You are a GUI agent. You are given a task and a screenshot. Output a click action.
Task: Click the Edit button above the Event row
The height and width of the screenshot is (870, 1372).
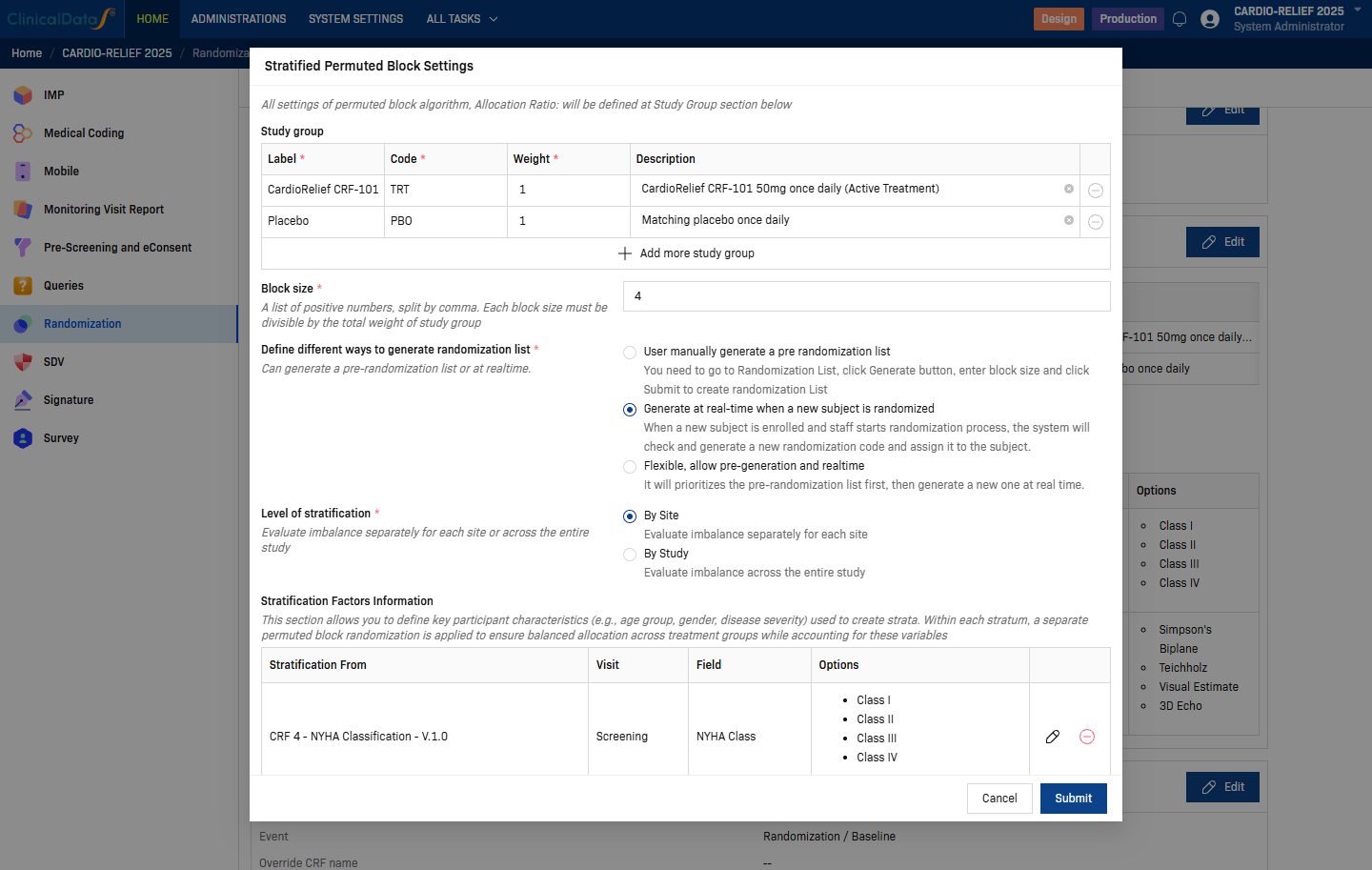point(1222,787)
